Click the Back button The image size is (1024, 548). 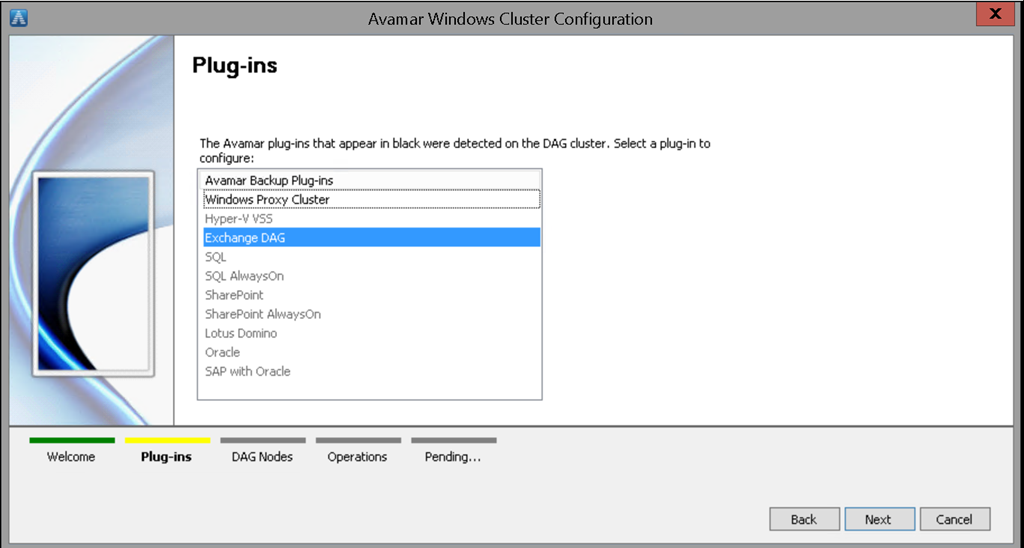tap(804, 519)
